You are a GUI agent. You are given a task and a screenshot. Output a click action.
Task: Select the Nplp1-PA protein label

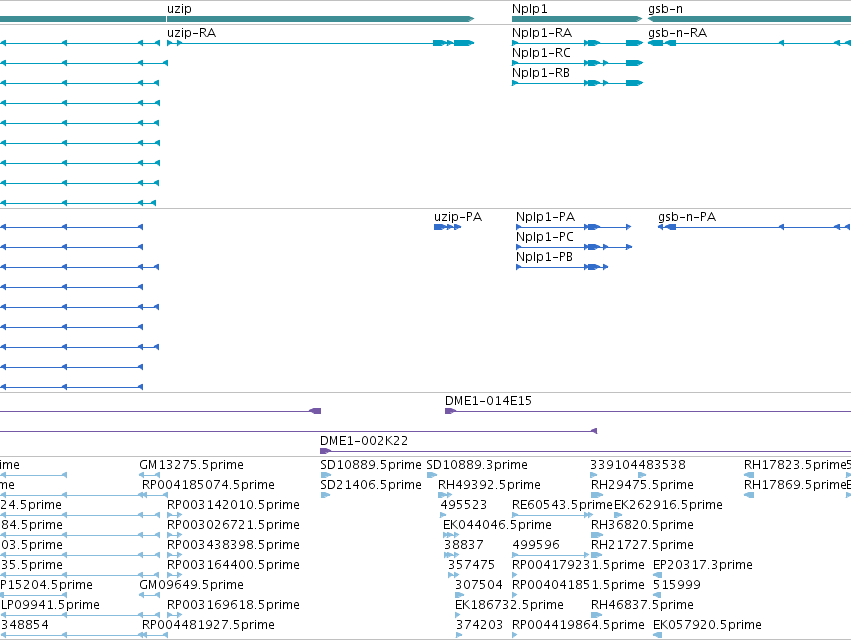coord(545,217)
